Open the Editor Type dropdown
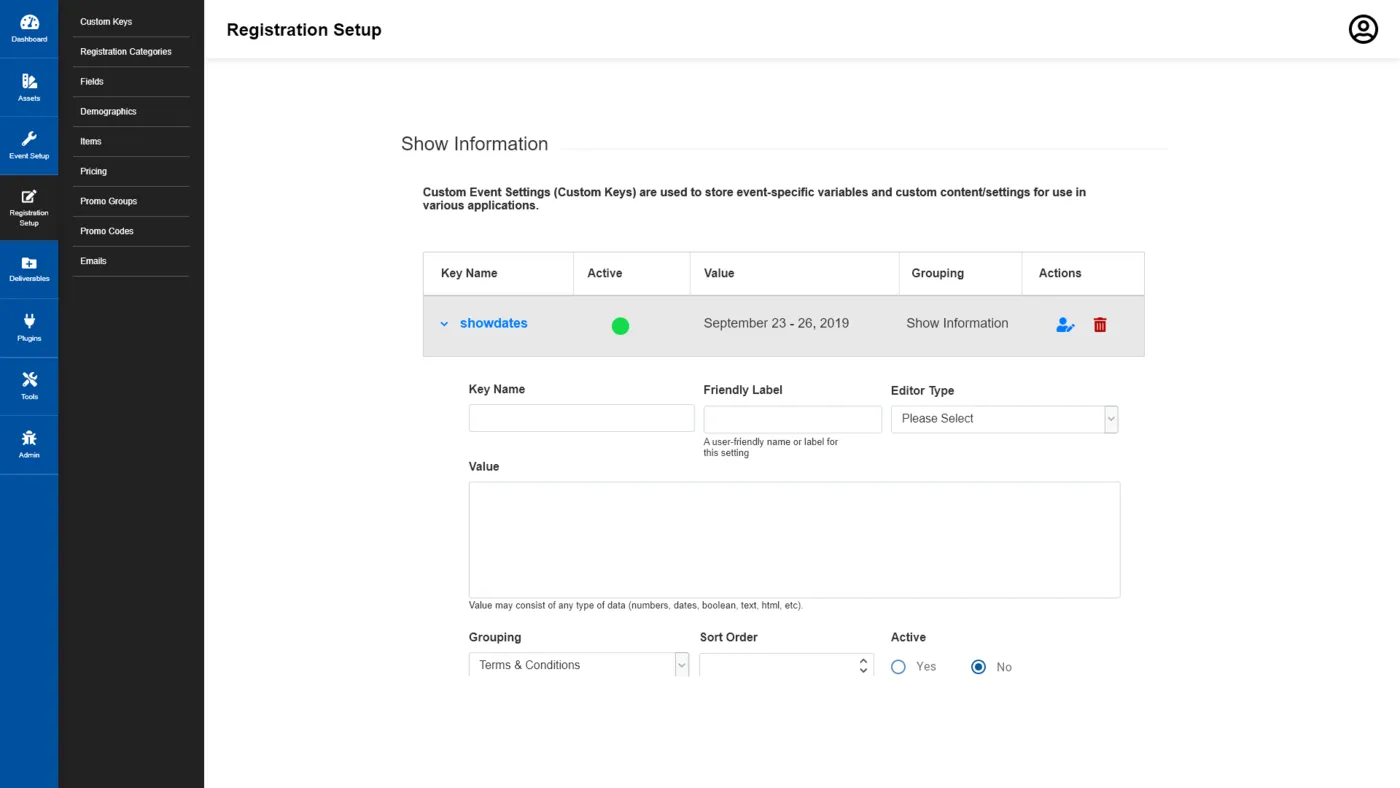 pyautogui.click(x=1004, y=419)
